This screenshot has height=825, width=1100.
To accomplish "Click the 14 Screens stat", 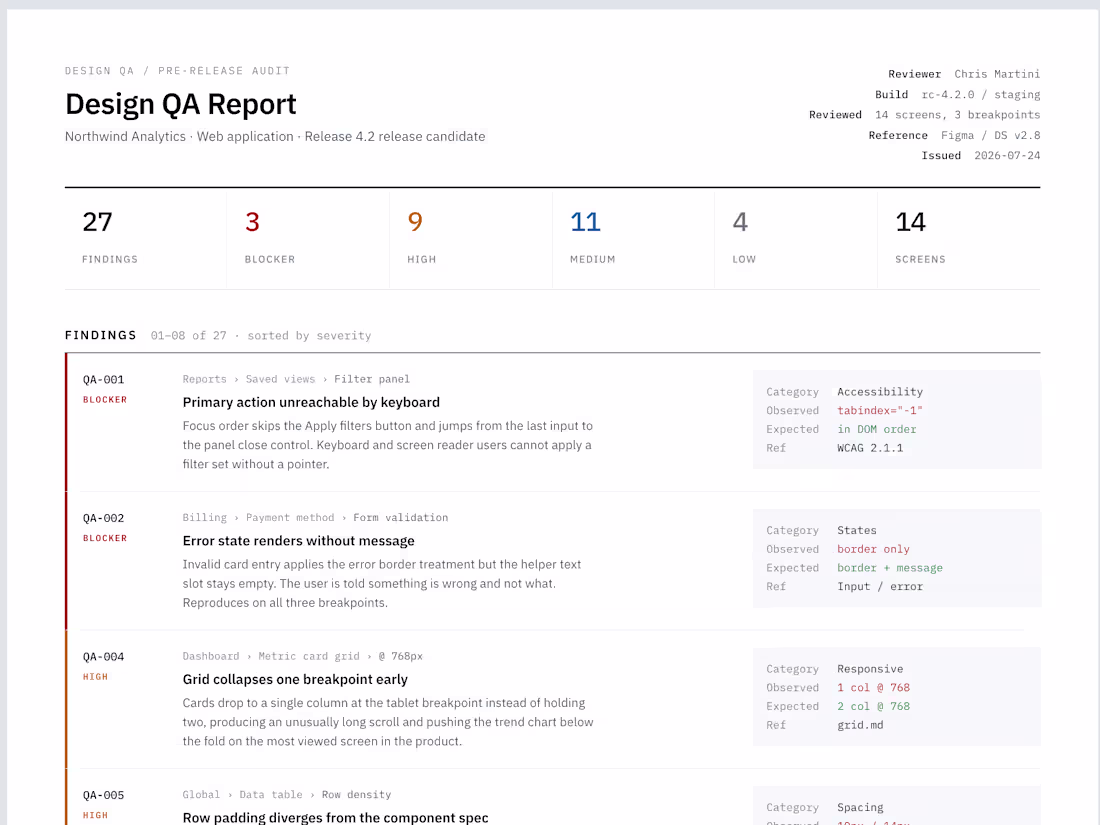I will point(959,239).
